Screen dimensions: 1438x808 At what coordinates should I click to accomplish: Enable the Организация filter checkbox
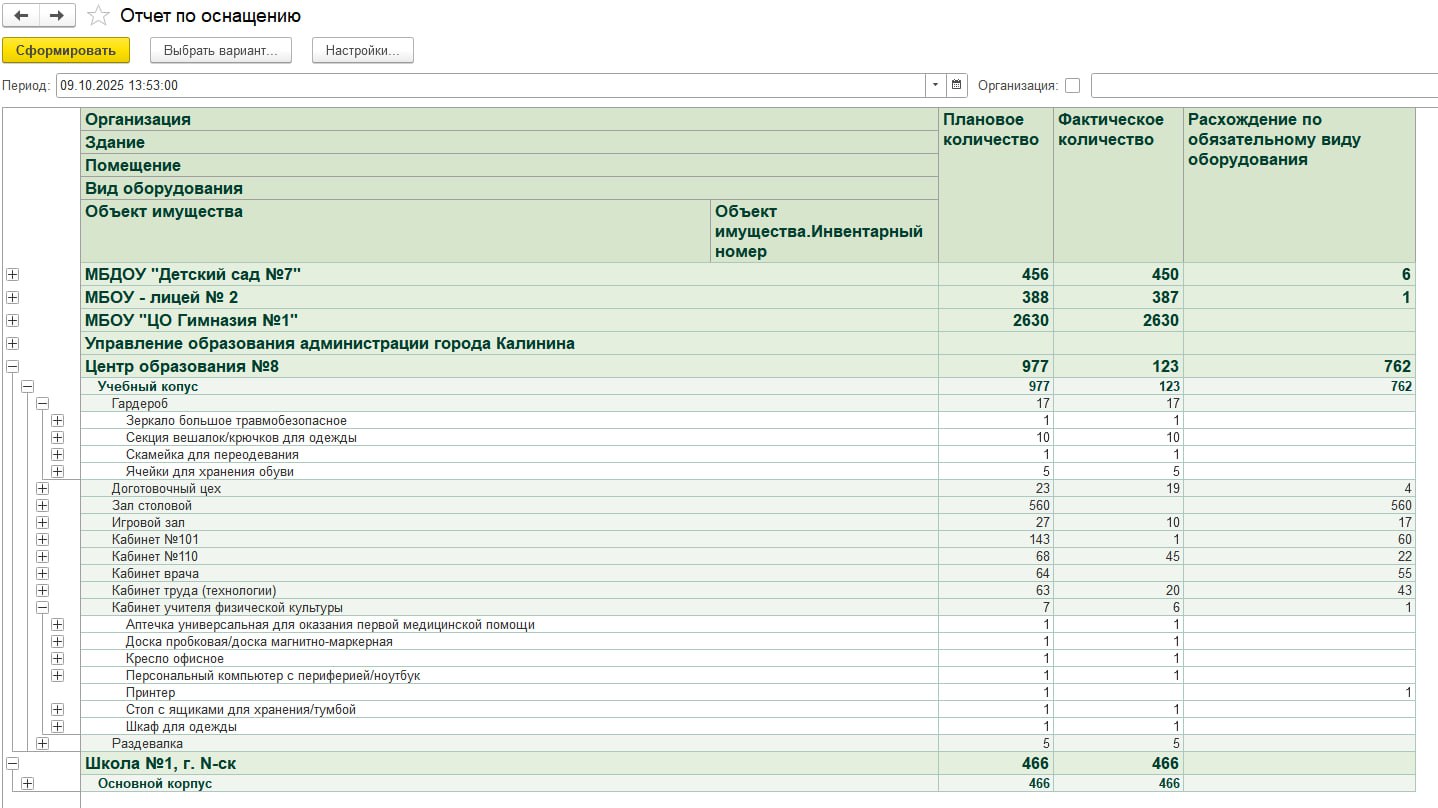click(x=1072, y=86)
